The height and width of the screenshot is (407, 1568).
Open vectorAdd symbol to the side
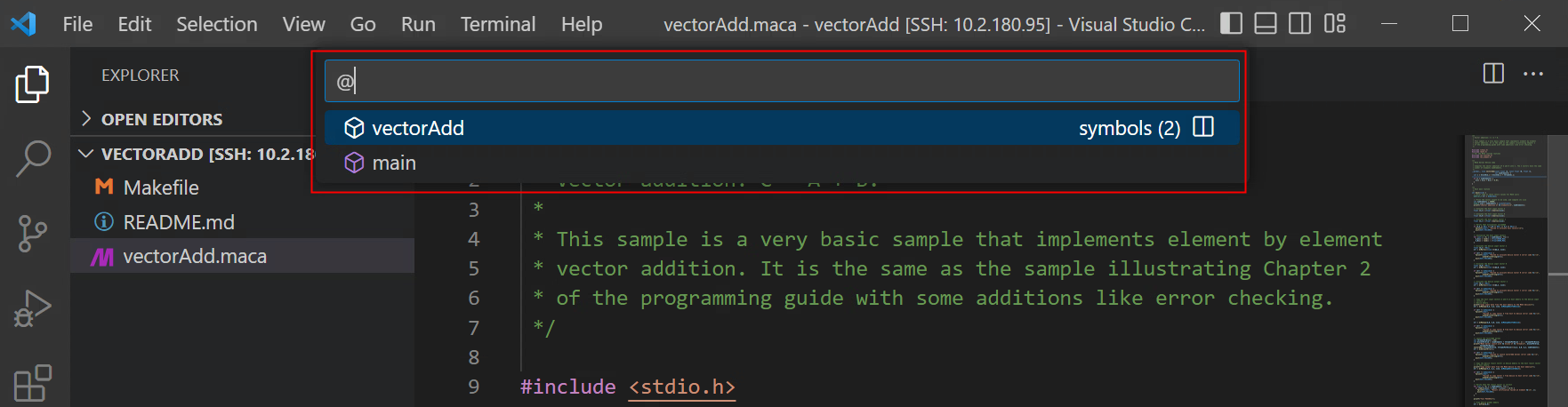click(1203, 127)
